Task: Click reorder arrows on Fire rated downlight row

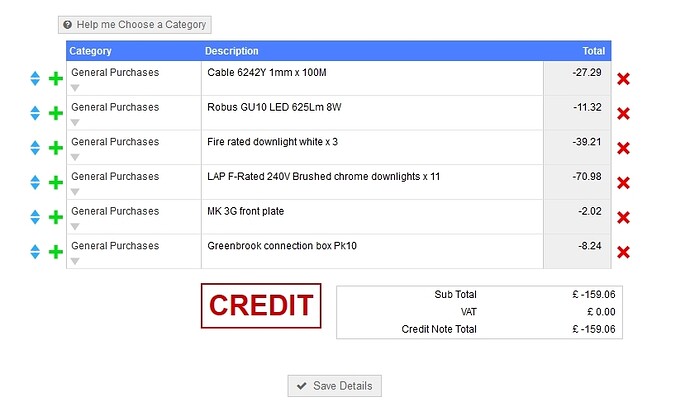Action: [35, 148]
